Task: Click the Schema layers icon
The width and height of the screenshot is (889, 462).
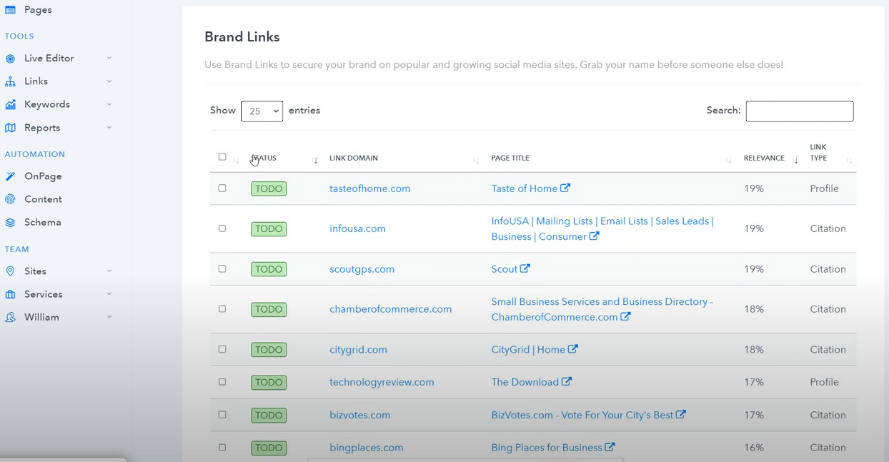Action: pos(10,223)
